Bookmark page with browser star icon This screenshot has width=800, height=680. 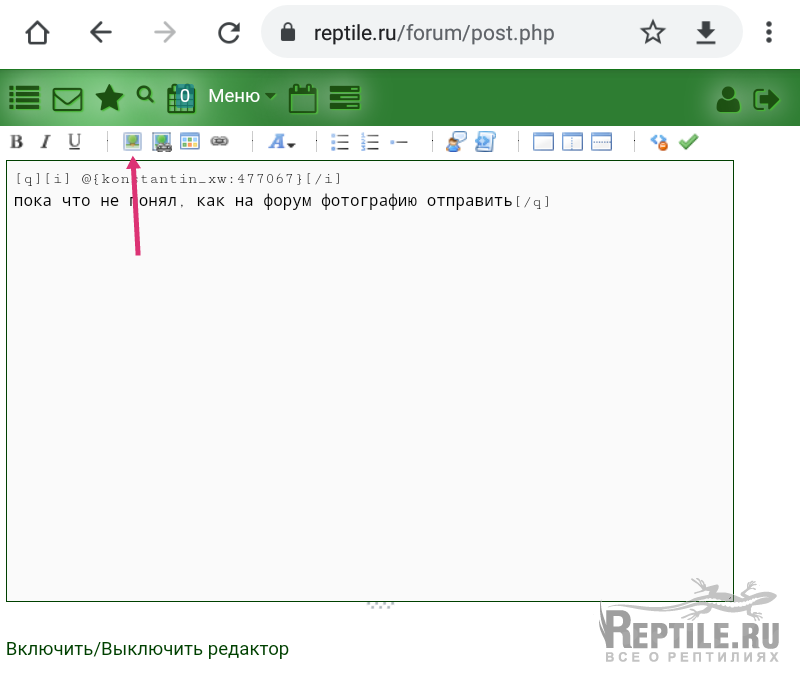[653, 33]
